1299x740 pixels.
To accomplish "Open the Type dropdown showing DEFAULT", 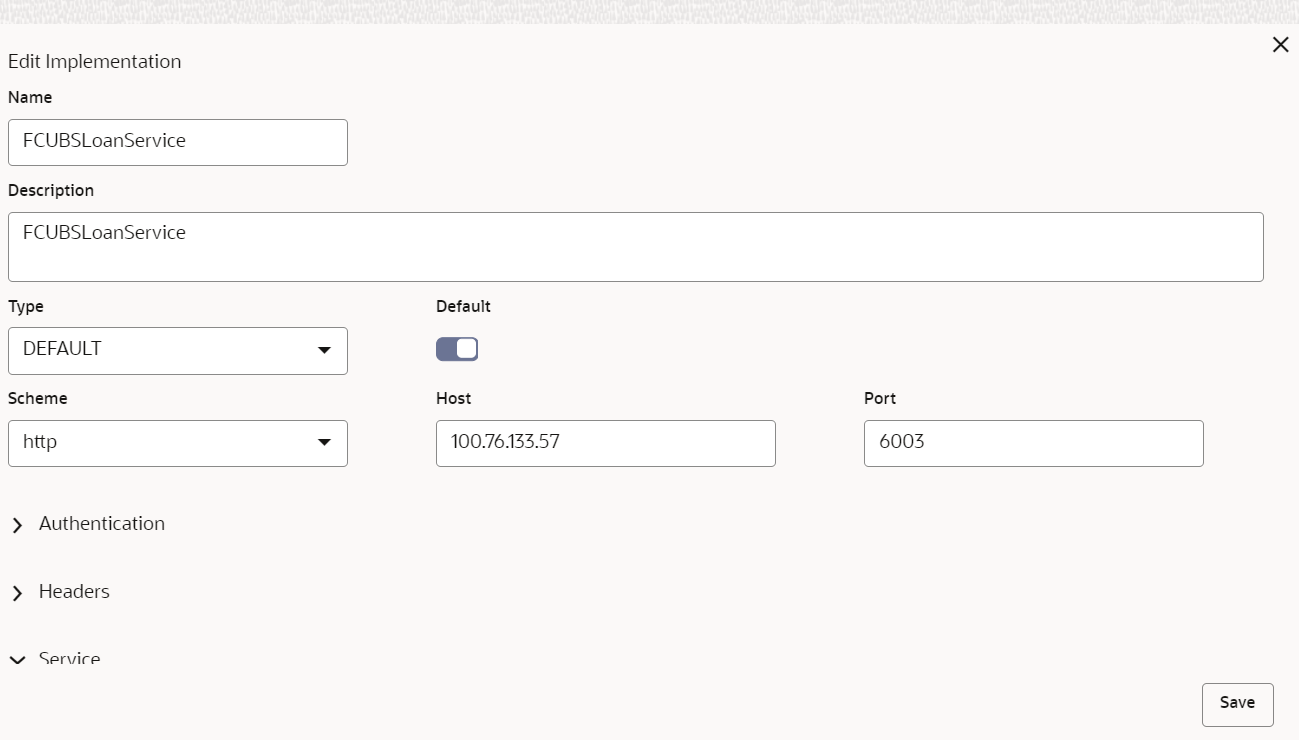I will 178,350.
